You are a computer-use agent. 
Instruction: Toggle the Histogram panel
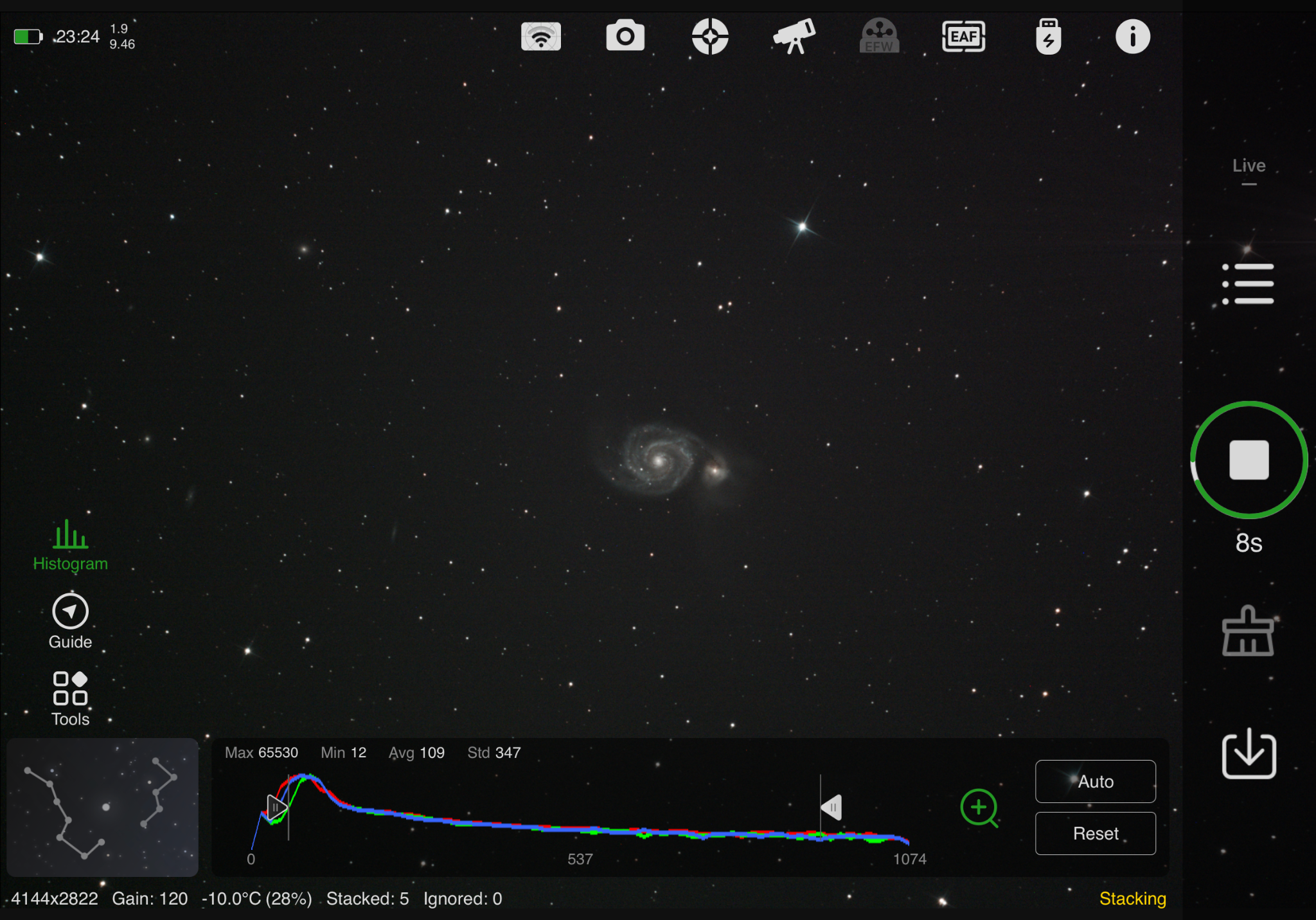click(70, 545)
